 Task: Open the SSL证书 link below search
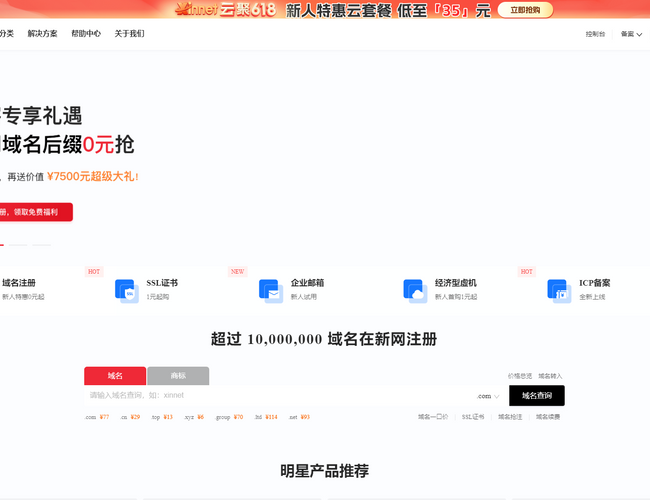(x=473, y=417)
